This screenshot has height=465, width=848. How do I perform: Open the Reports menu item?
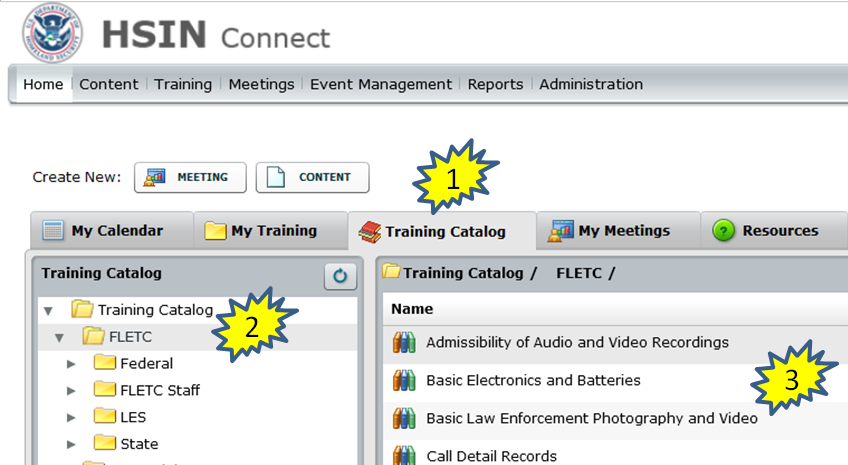[x=495, y=84]
